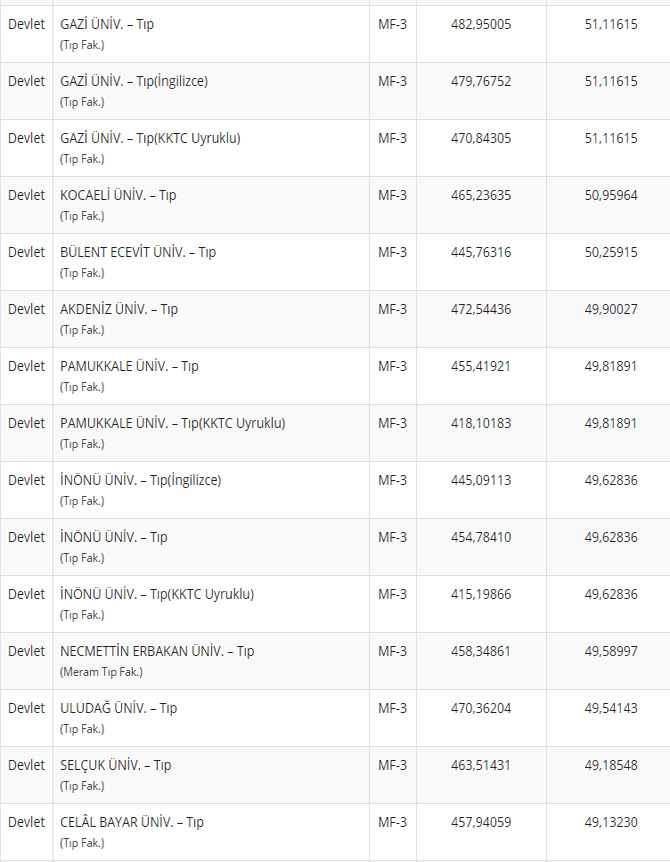Select AKDENİZ ÜNİV. – Tıp program name
The height and width of the screenshot is (862, 670).
tap(119, 309)
